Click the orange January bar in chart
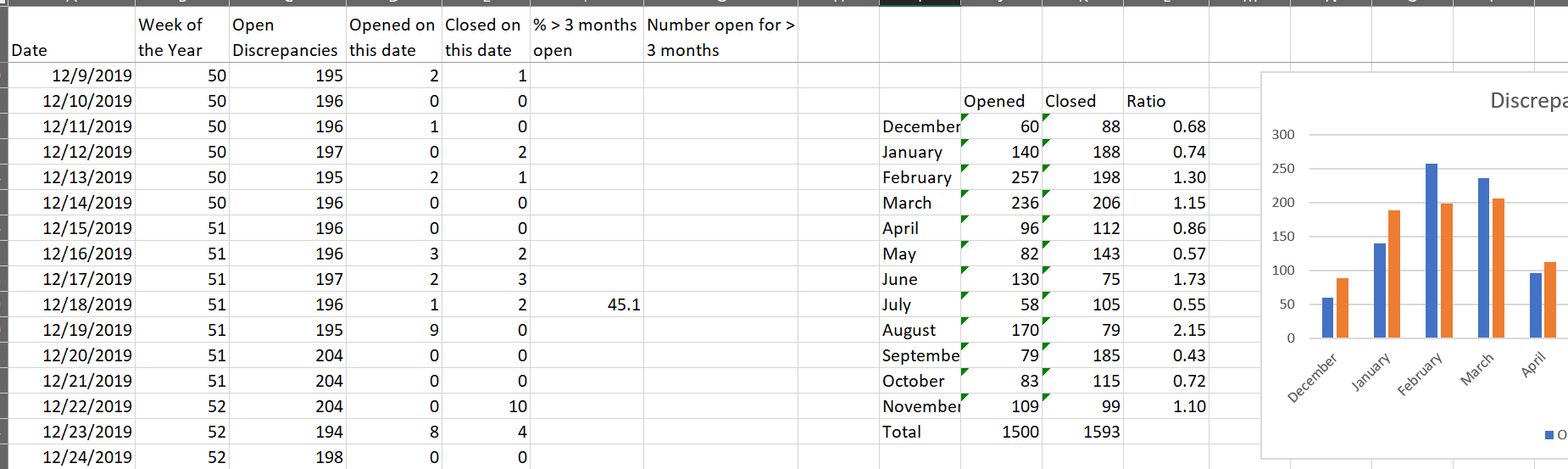Screen dimensions: 1568x469 [1394, 274]
